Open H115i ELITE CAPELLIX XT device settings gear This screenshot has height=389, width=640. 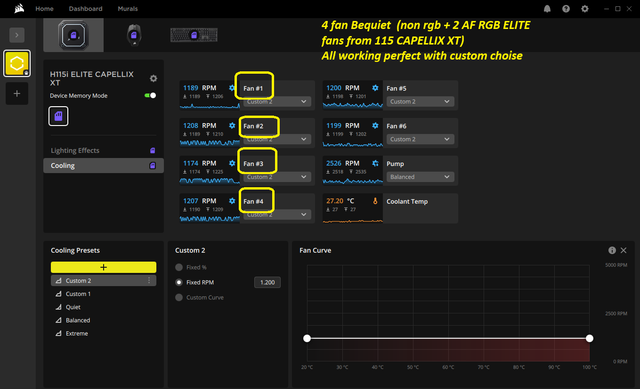point(153,78)
